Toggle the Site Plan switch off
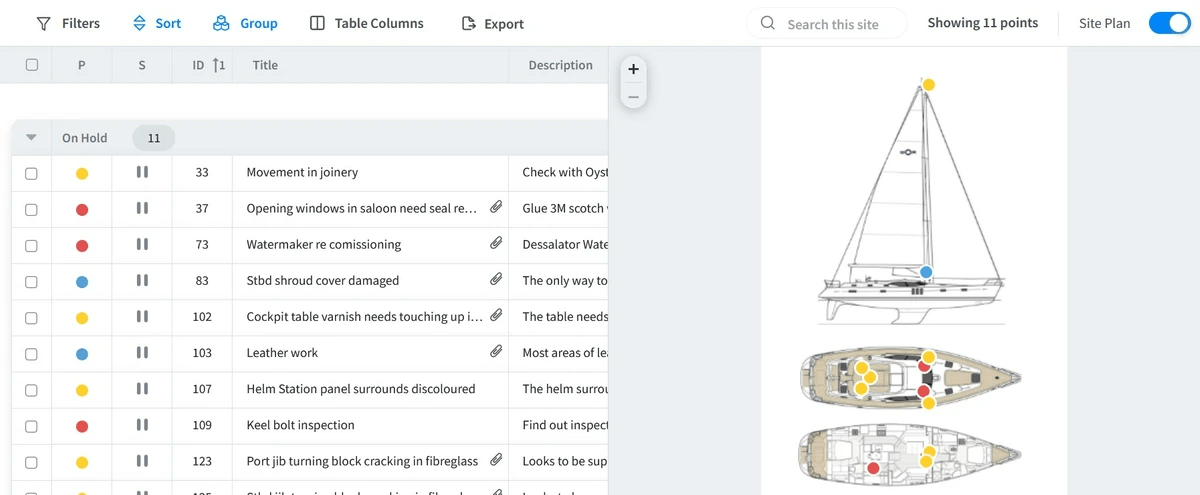 1168,23
